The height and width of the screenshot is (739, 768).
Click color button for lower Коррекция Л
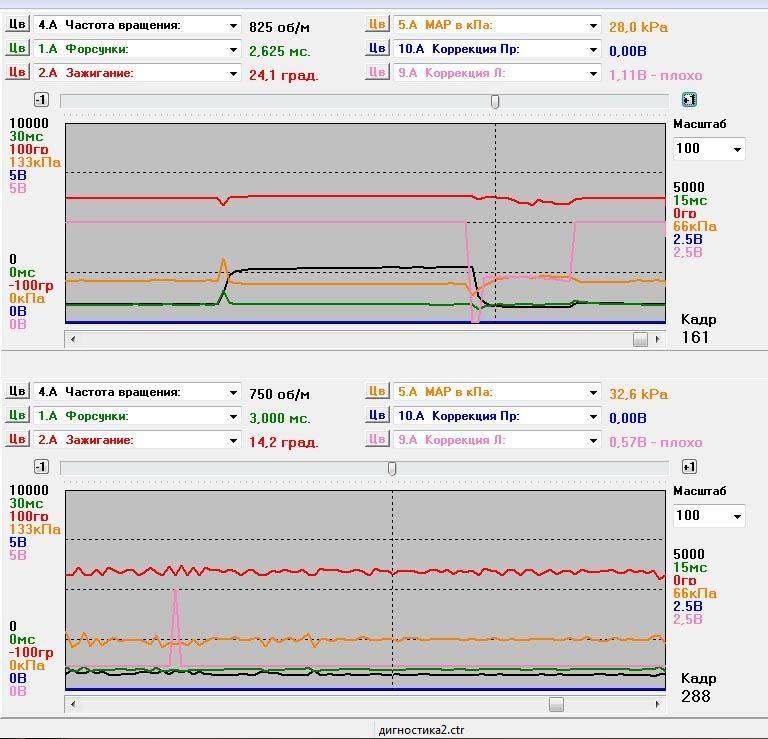(376, 439)
